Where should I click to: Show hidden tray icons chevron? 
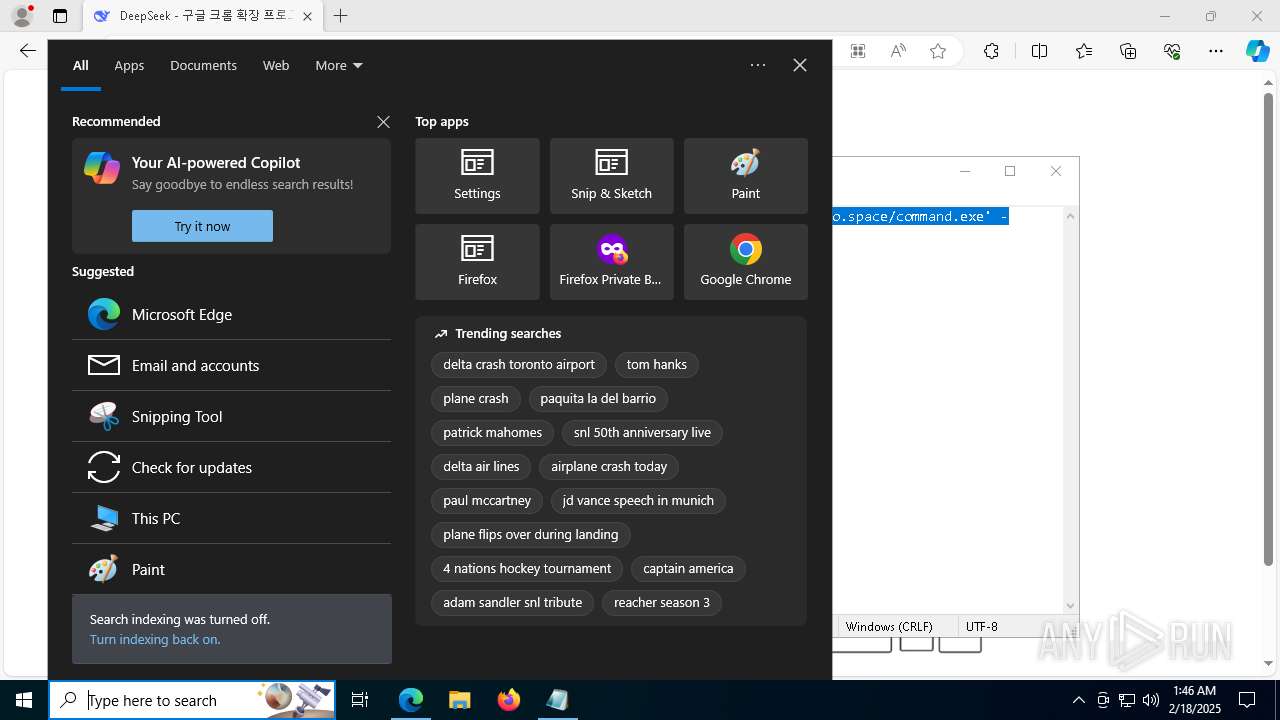(1078, 700)
